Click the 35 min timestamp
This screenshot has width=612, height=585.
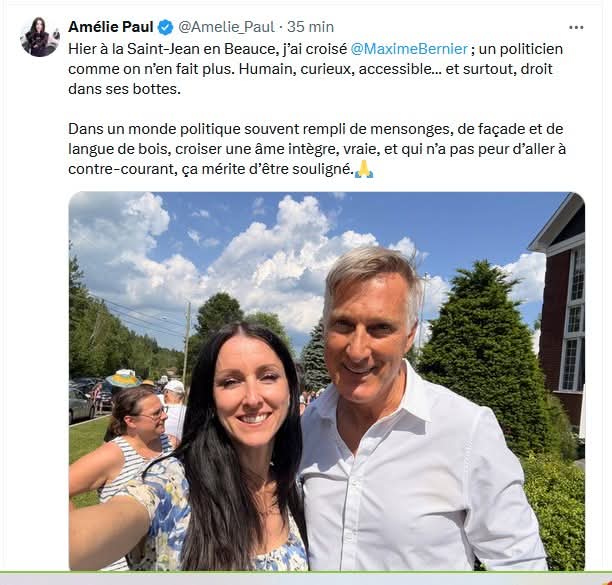coord(311,27)
